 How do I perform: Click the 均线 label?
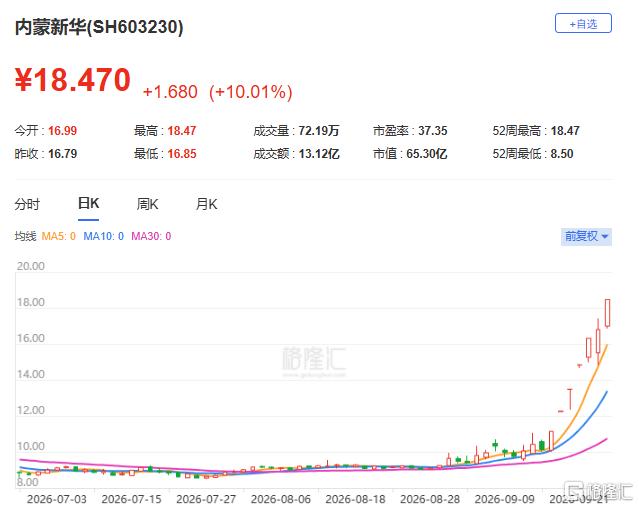click(25, 236)
